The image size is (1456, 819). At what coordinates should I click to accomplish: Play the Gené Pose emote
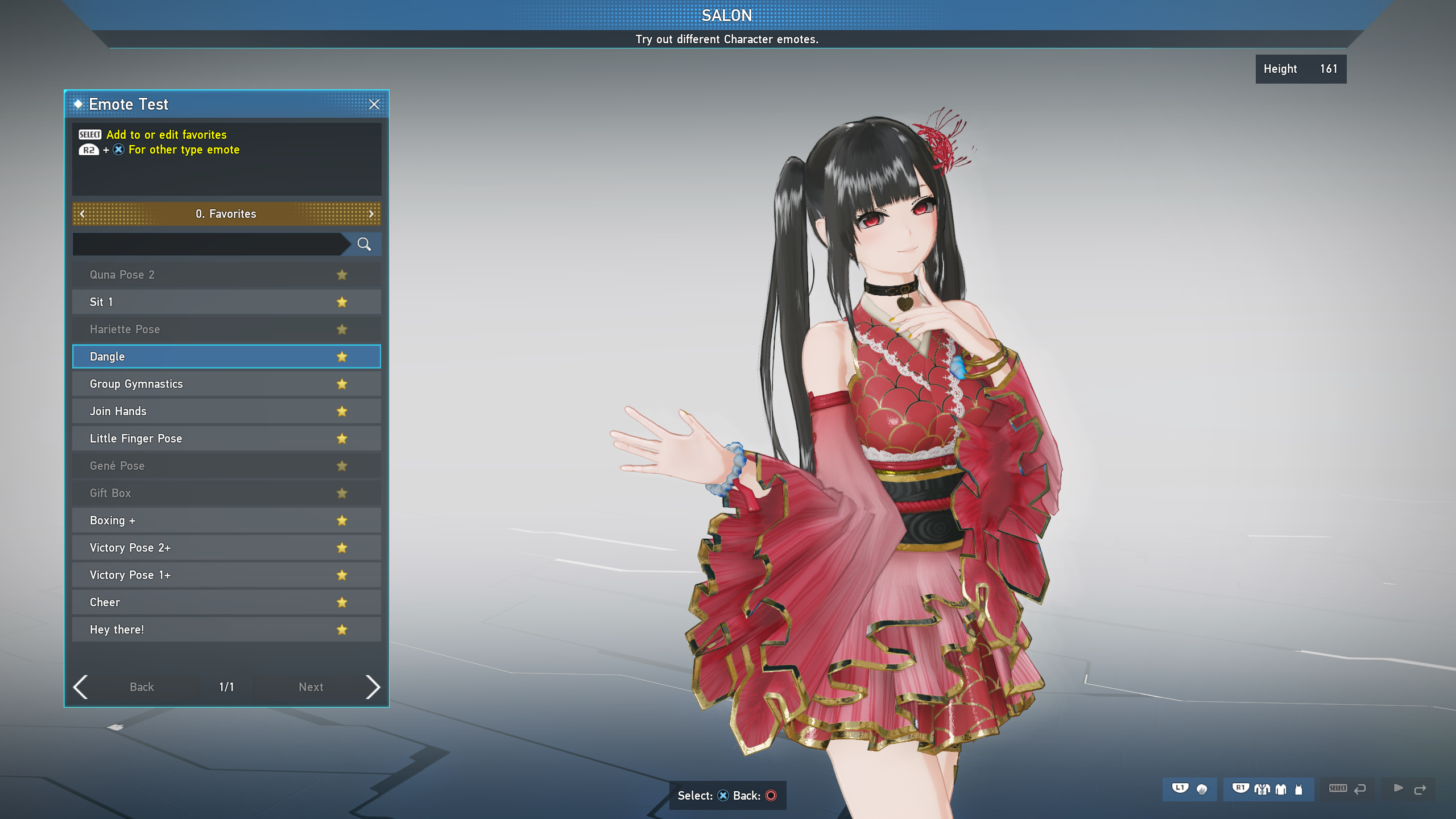point(226,466)
